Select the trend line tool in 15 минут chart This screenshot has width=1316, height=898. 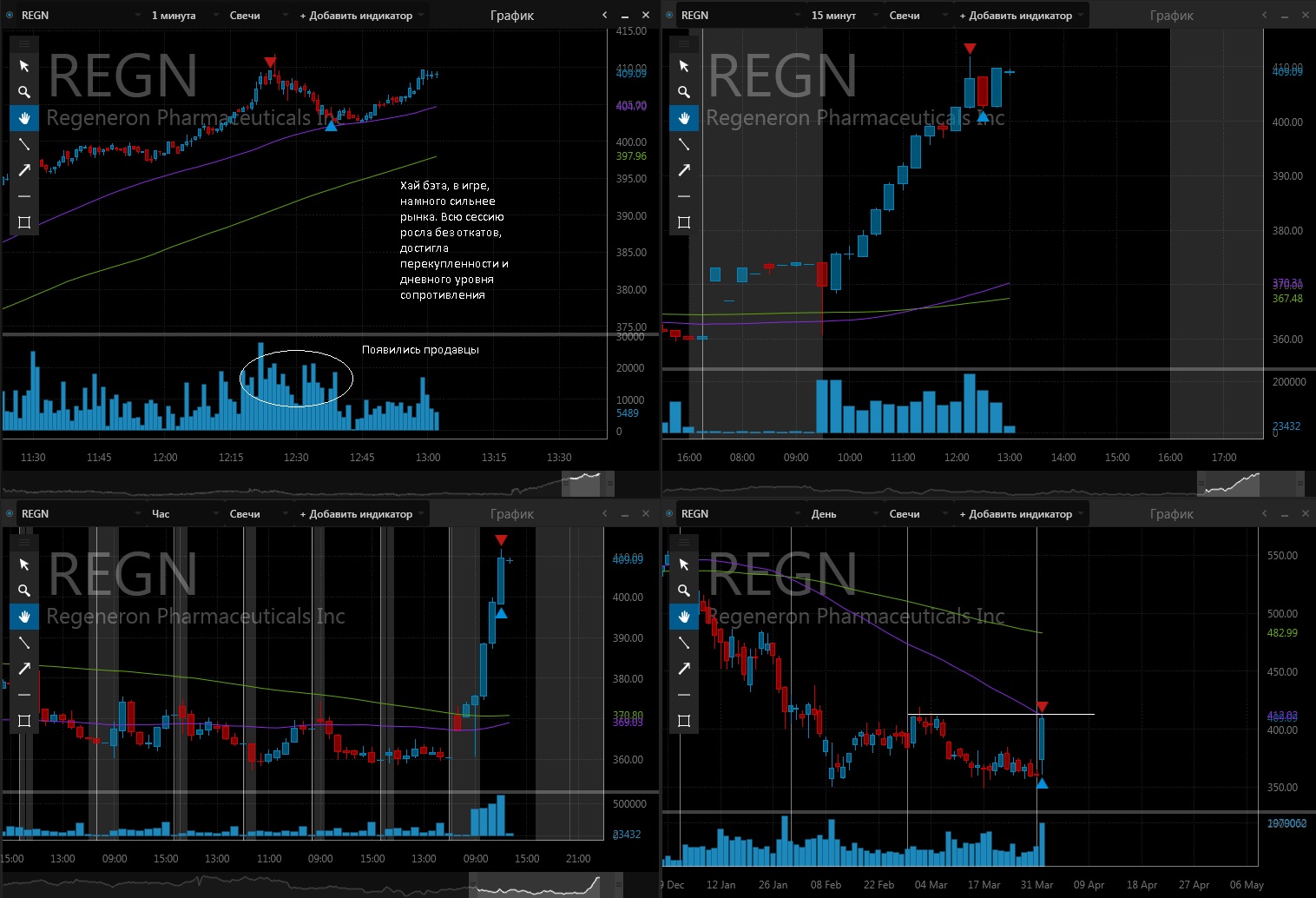684,144
